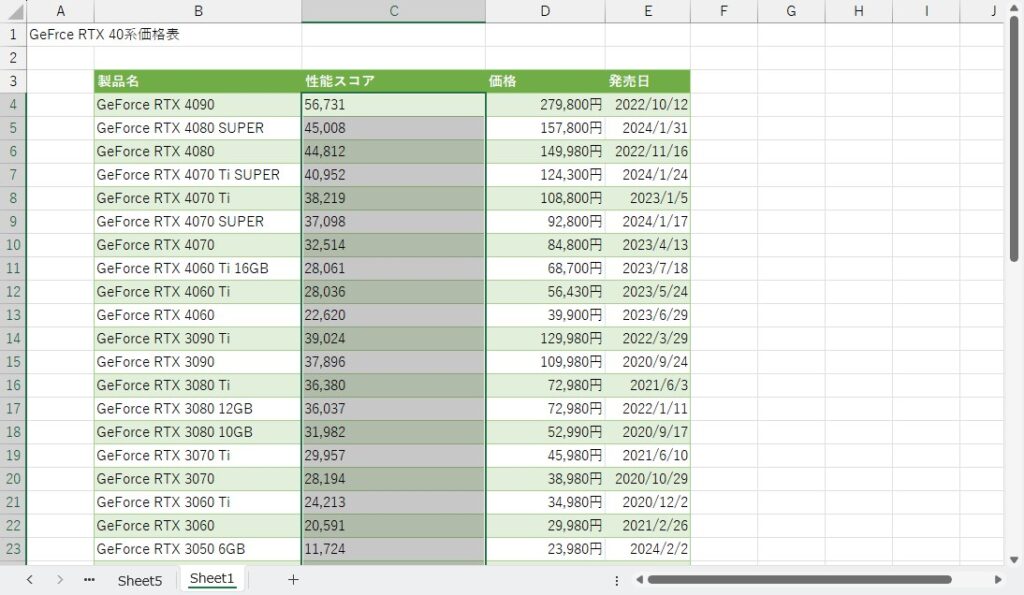Viewport: 1024px width, 595px height.
Task: Click the next sheet navigation arrow
Action: [60, 580]
